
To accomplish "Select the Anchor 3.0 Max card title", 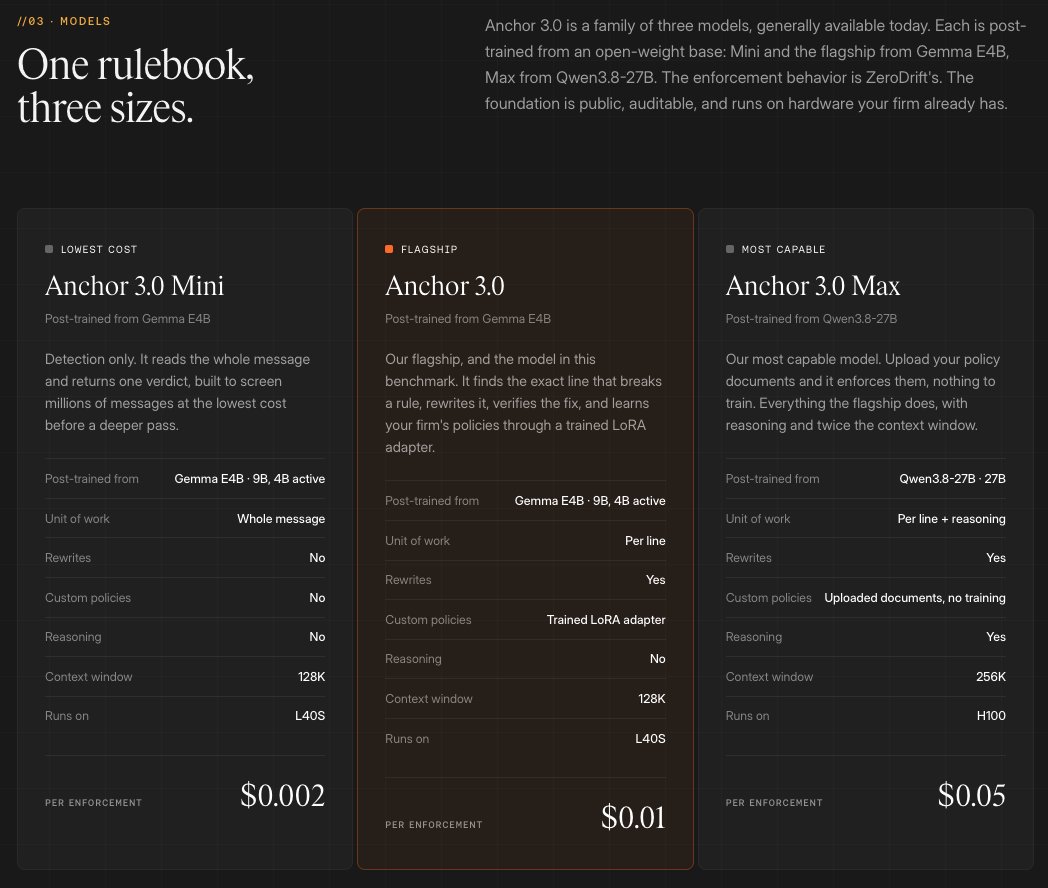I will (x=813, y=286).
